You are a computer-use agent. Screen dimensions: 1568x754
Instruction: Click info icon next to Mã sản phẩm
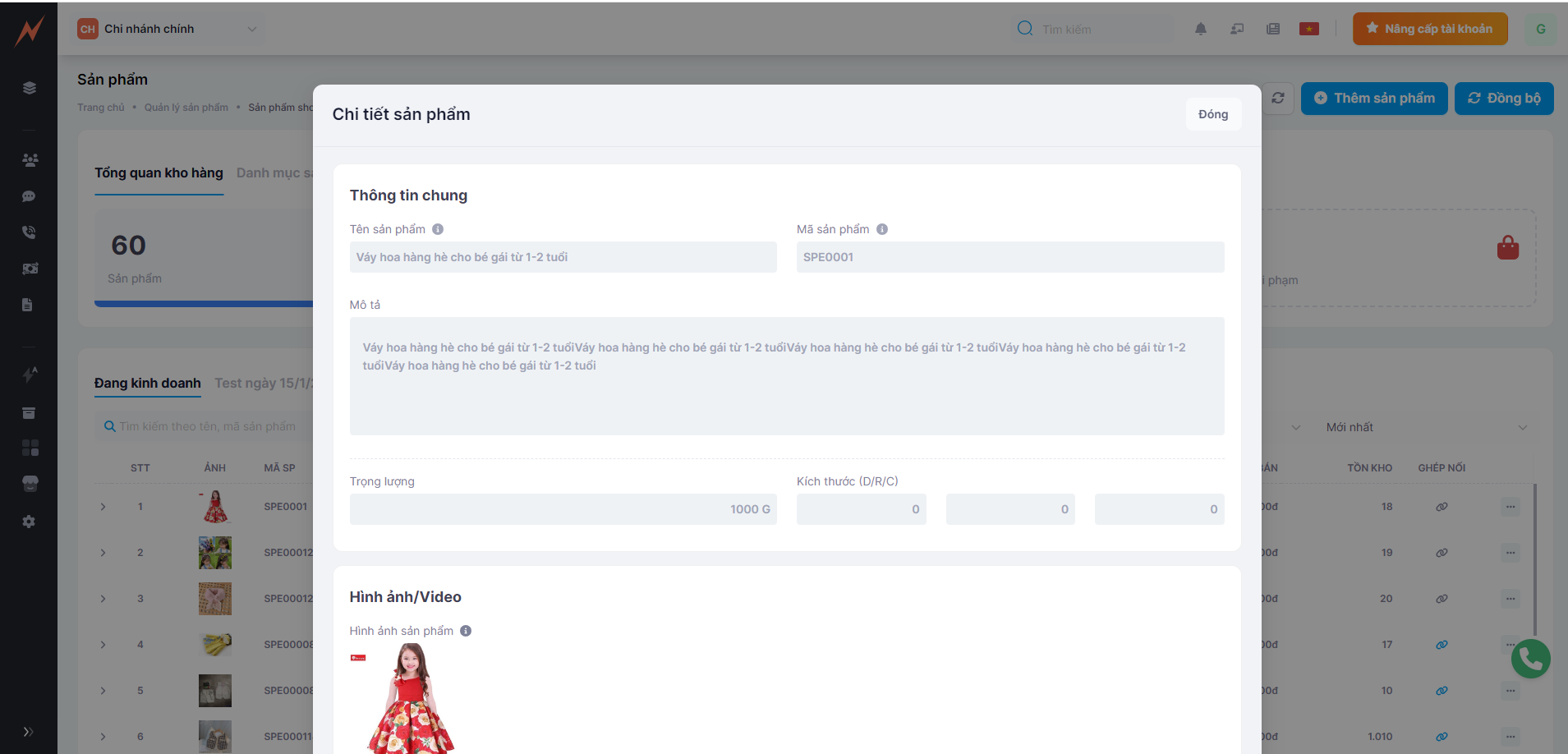pos(881,229)
